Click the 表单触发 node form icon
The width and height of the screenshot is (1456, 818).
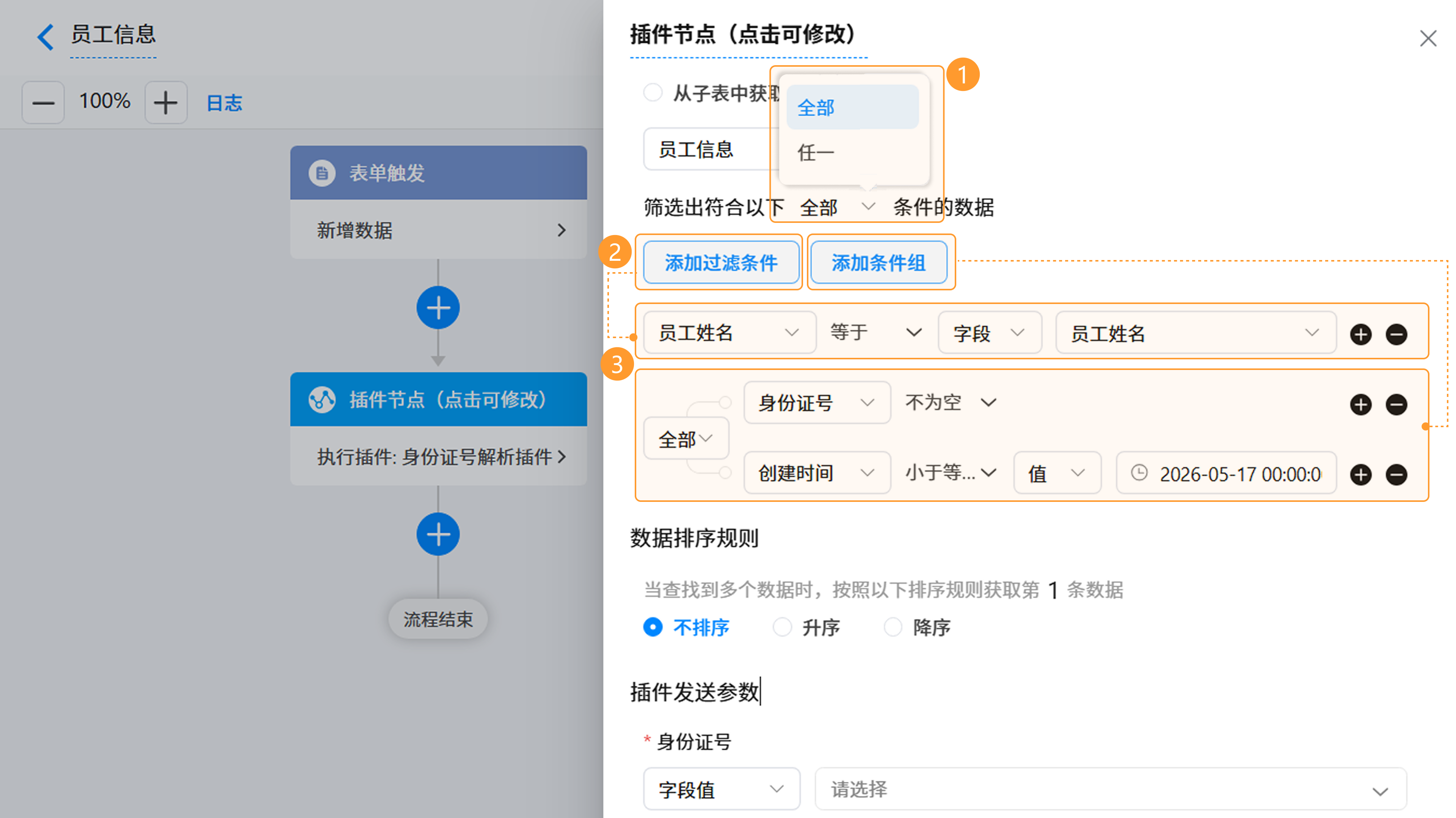[322, 173]
